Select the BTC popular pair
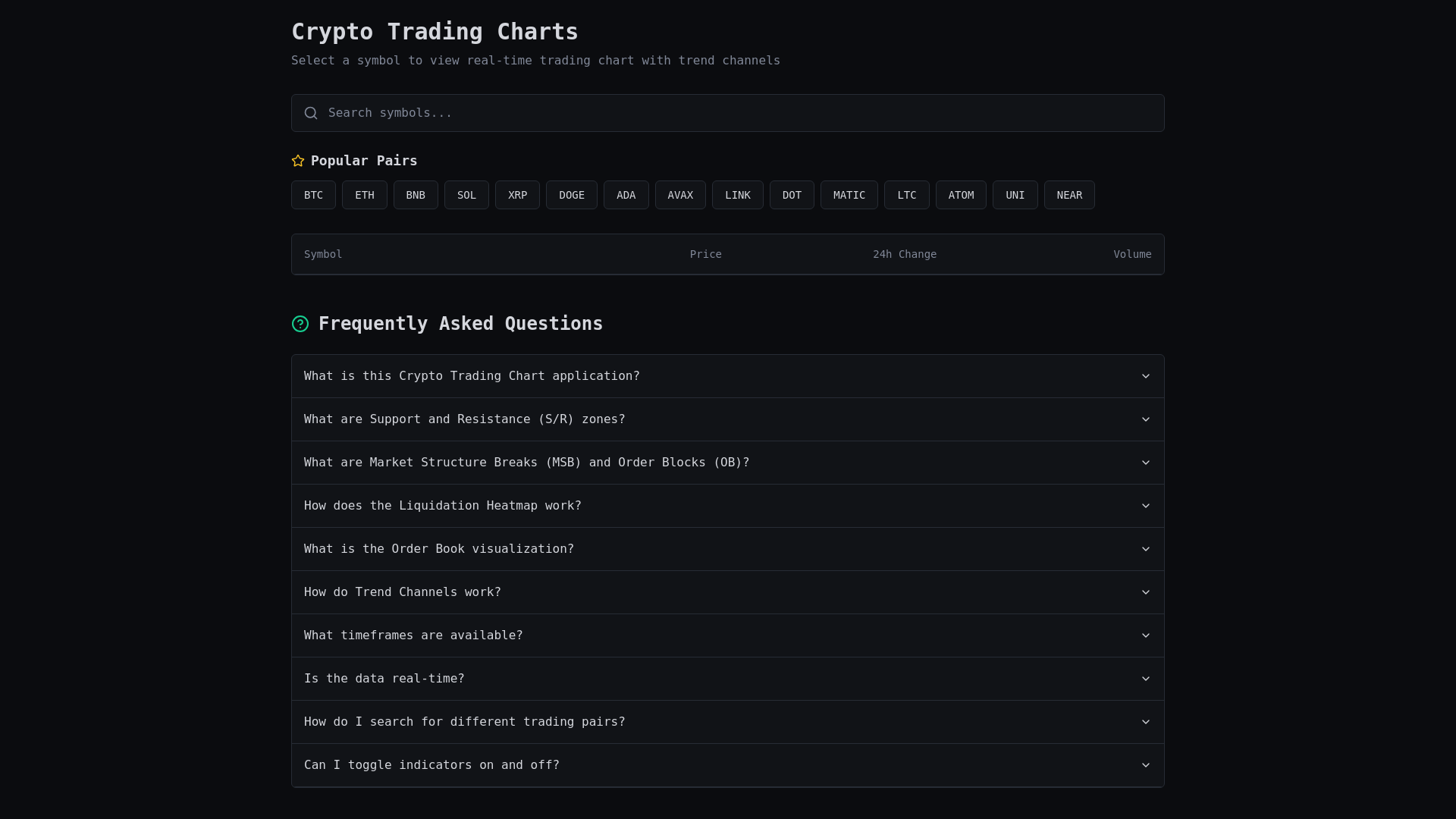Image resolution: width=1456 pixels, height=819 pixels. click(313, 195)
